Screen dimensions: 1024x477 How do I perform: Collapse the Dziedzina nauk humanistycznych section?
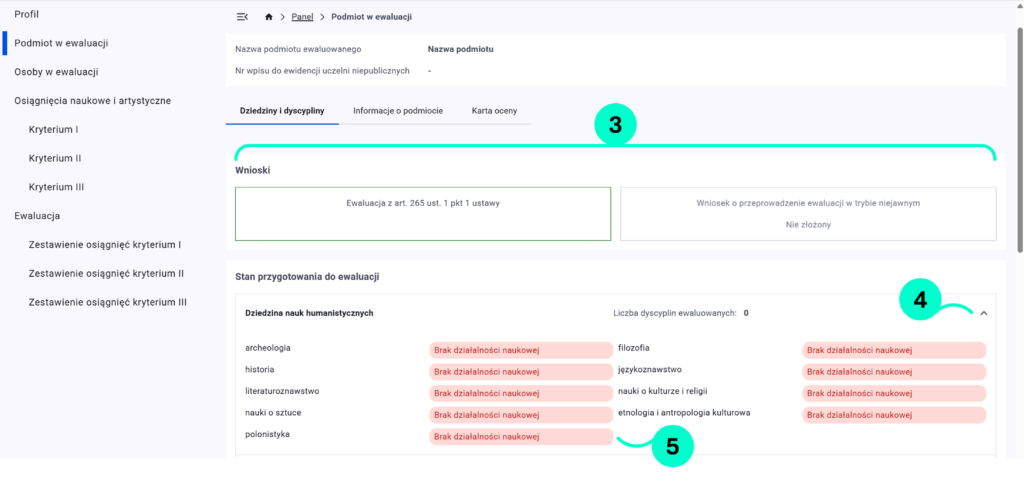point(984,313)
